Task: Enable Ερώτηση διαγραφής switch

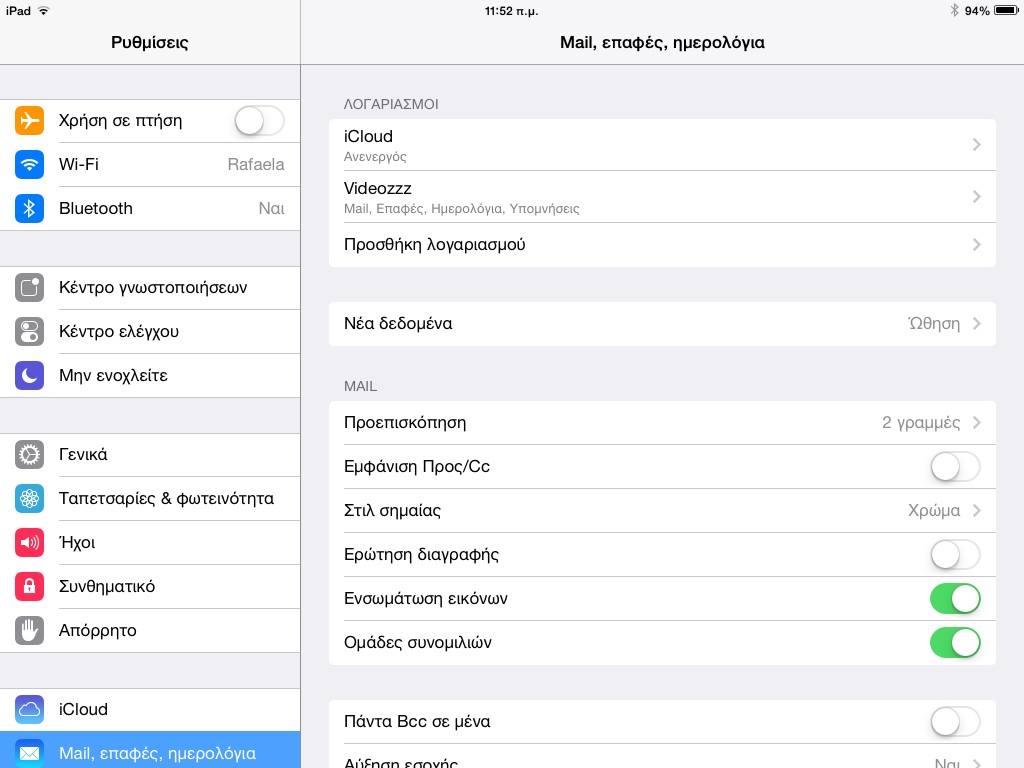Action: [955, 555]
